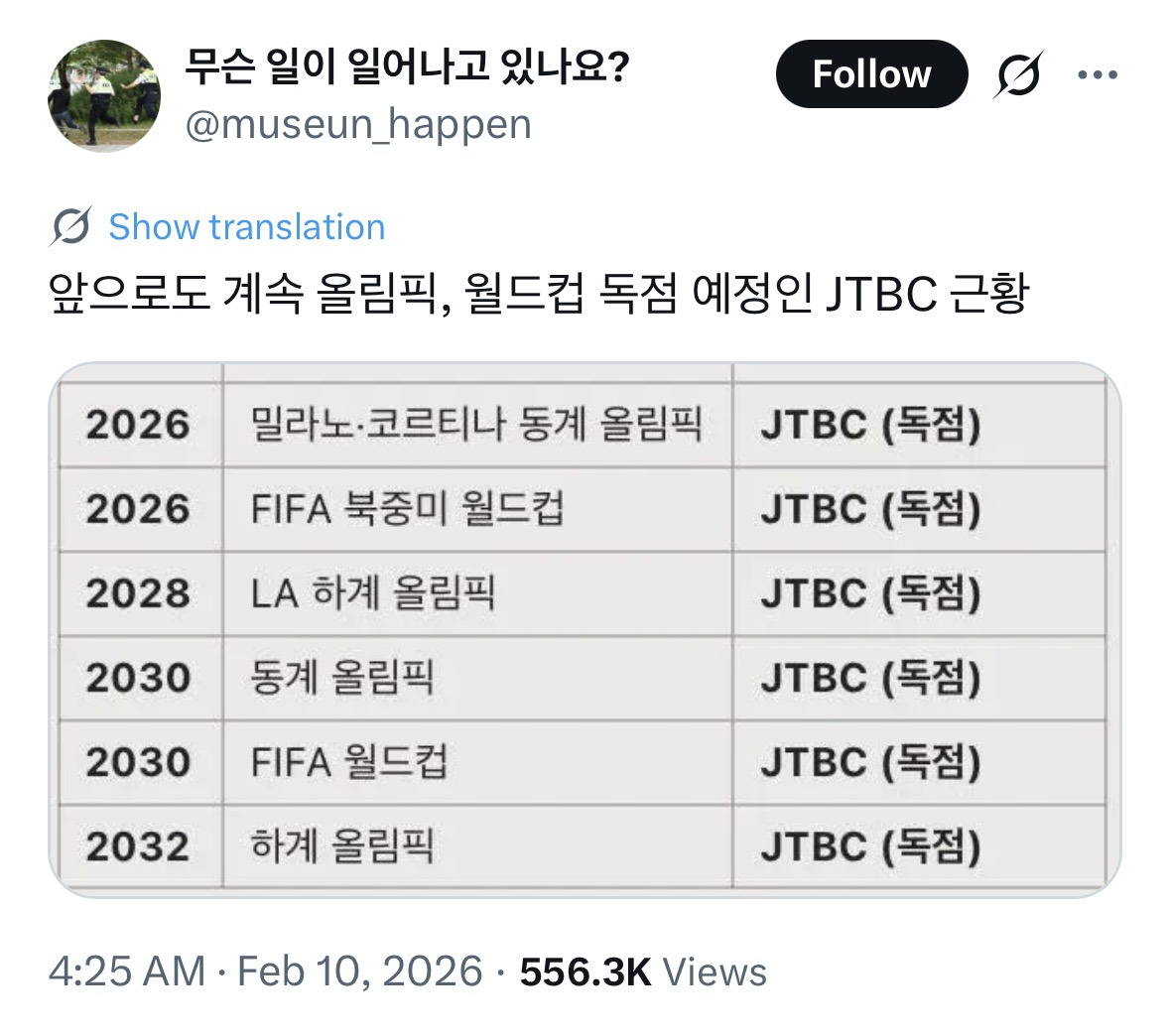Click the Show translation link
Viewport: 1170px width, 1036px height.
[246, 227]
